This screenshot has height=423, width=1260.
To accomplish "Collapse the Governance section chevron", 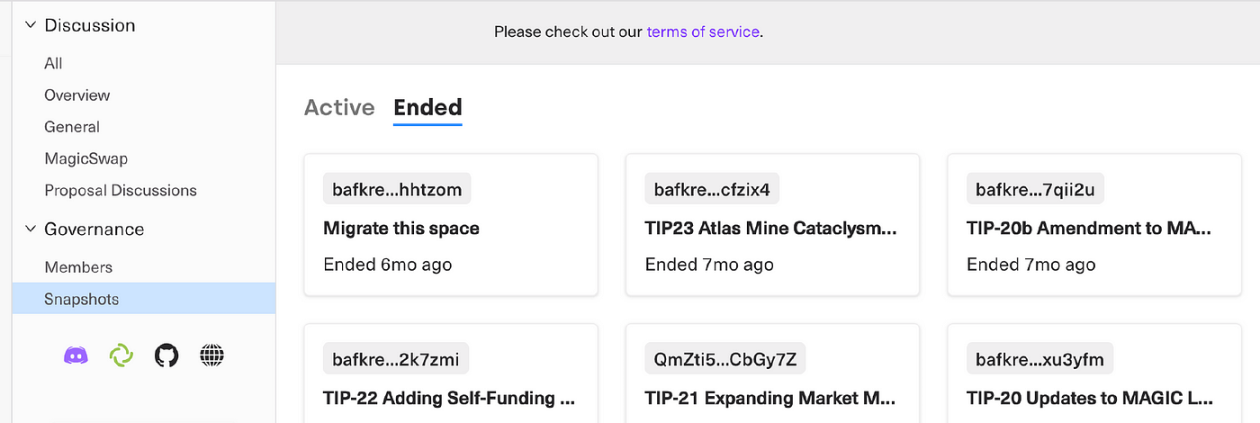I will coord(30,229).
